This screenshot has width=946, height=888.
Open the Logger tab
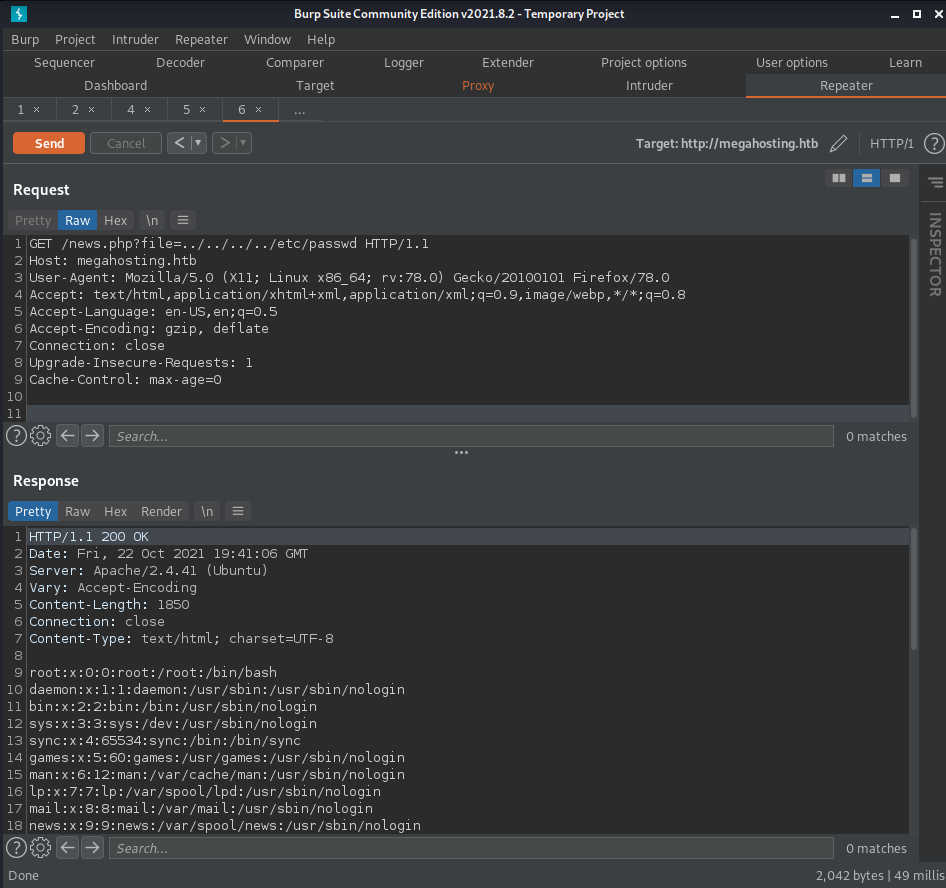(404, 63)
